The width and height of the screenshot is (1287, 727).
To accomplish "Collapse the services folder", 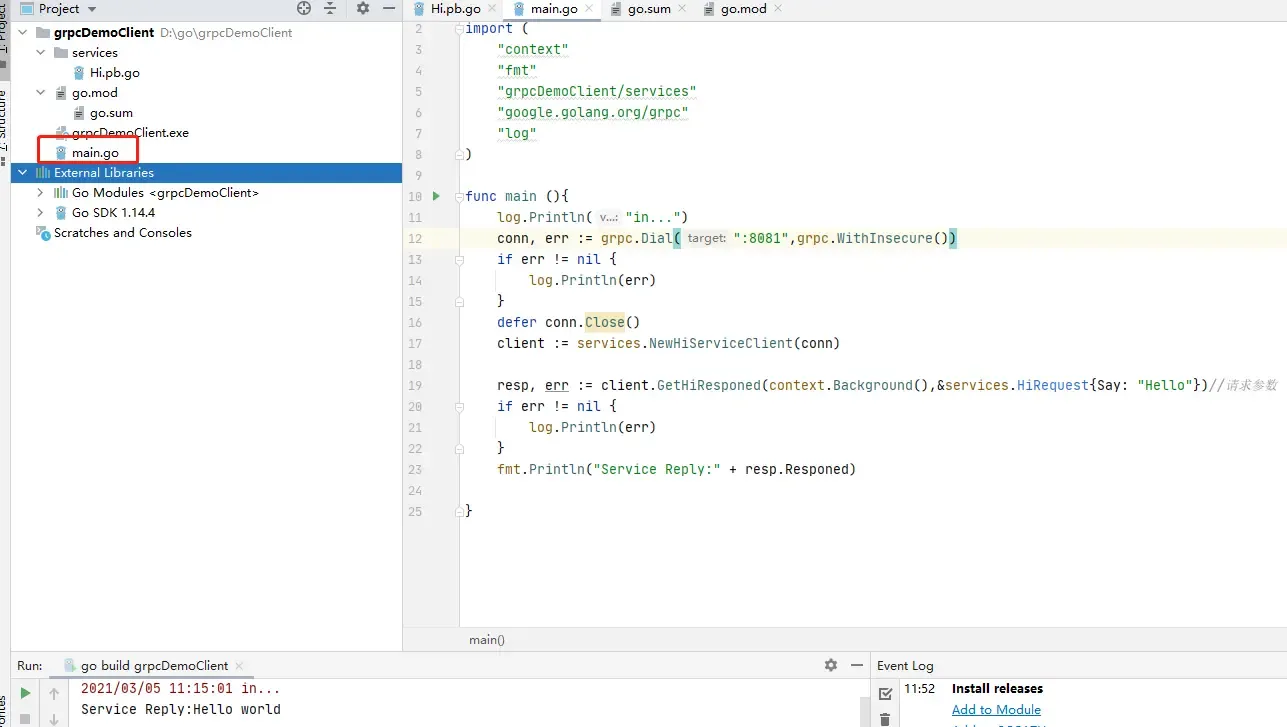I will point(41,52).
